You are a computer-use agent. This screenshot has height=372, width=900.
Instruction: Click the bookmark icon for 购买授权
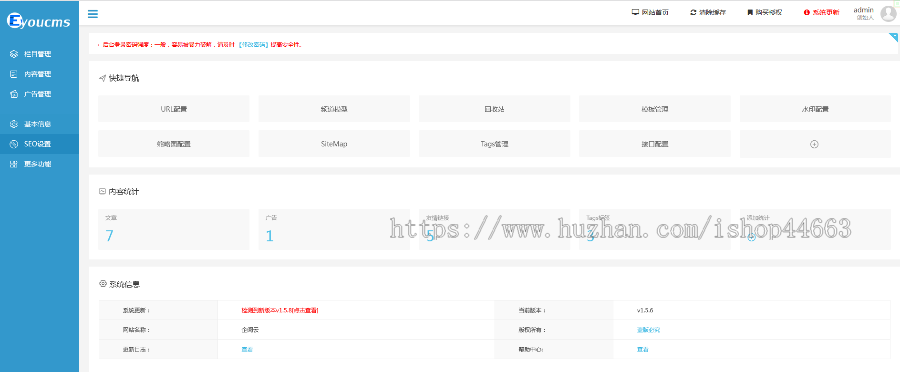pos(750,12)
